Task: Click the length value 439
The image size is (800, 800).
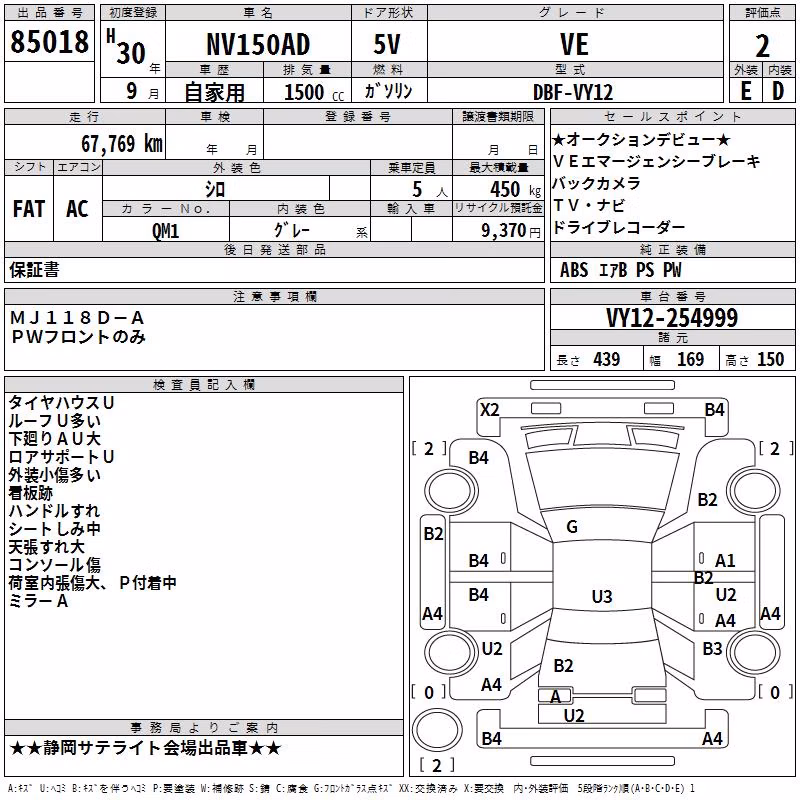Action: [x=607, y=360]
